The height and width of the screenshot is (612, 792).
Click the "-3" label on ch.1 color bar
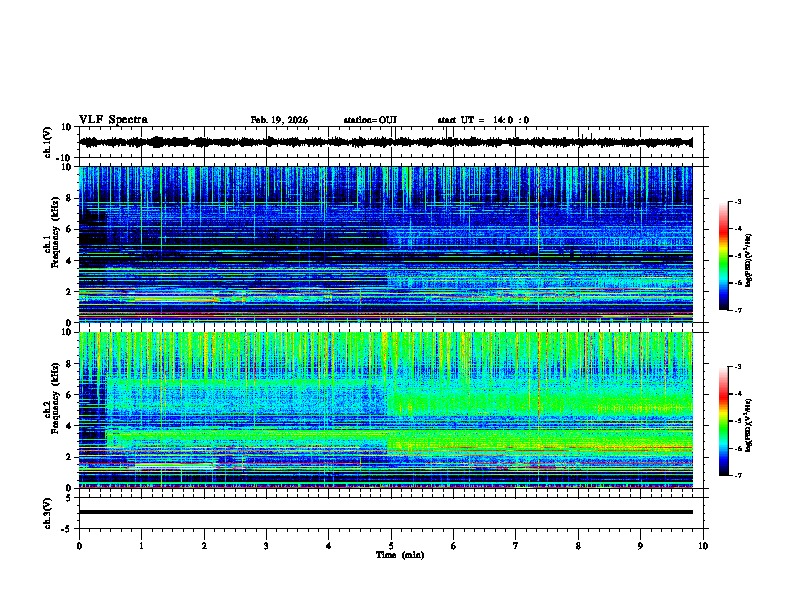click(737, 202)
